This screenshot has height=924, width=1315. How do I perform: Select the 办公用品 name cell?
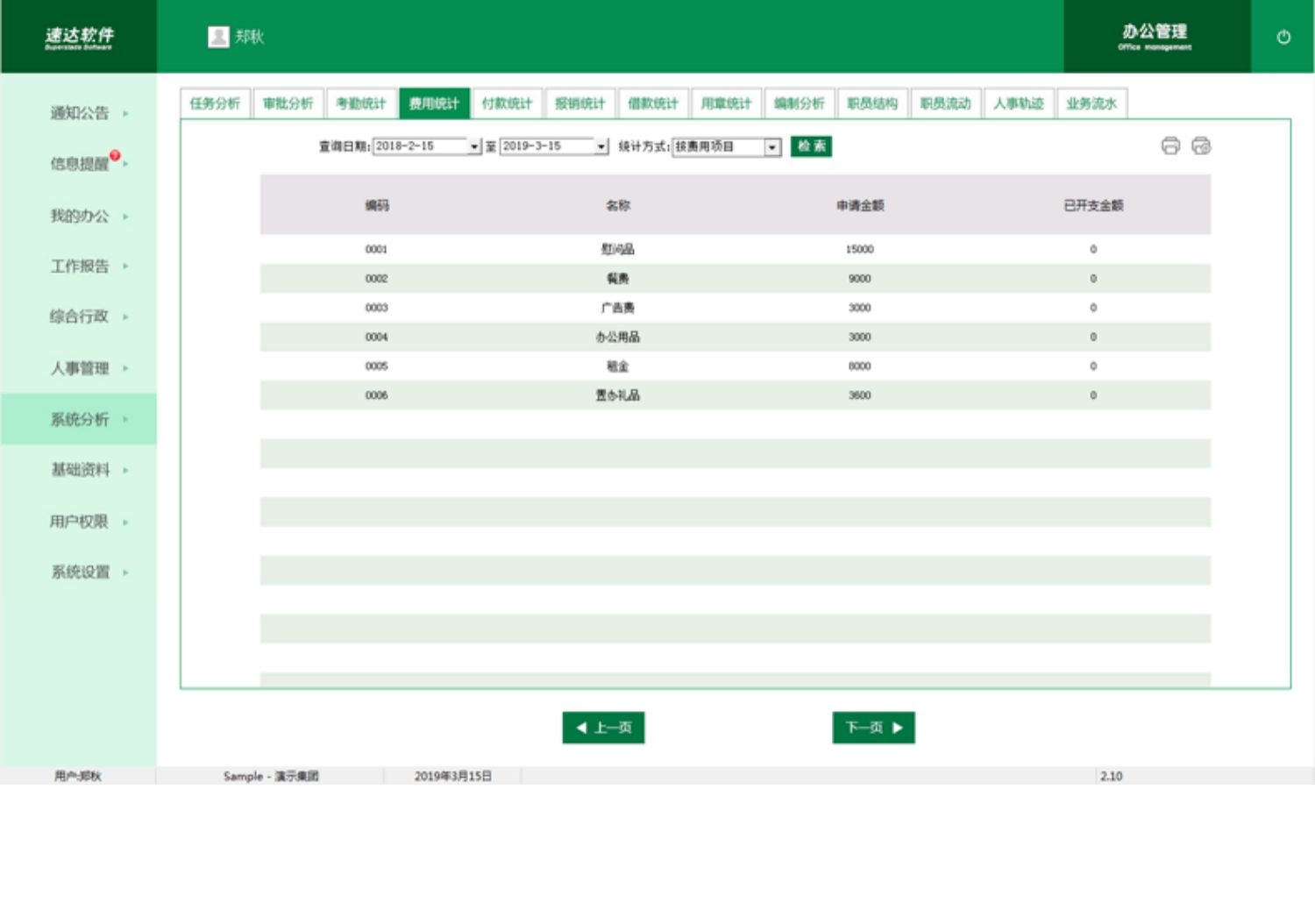[618, 337]
